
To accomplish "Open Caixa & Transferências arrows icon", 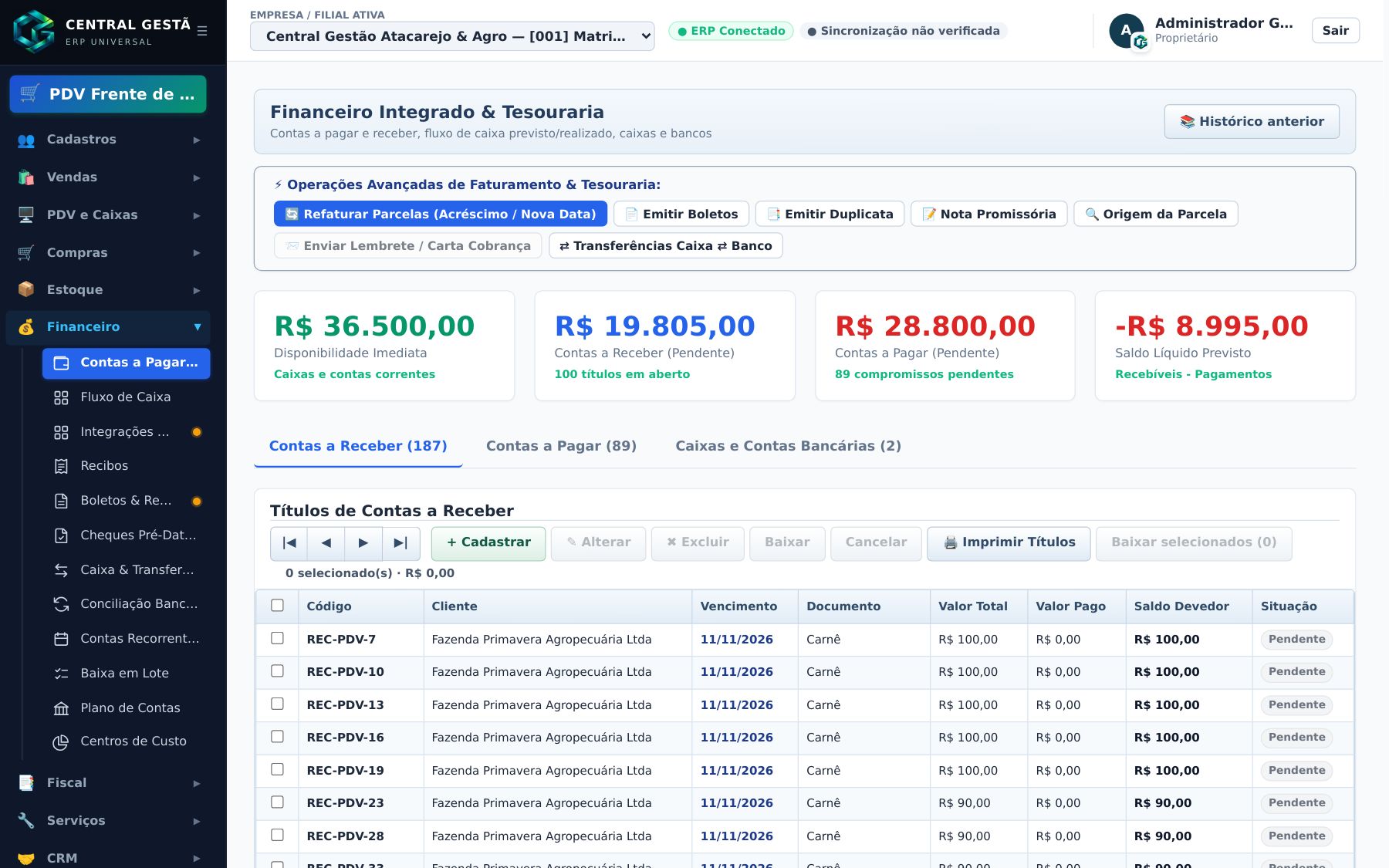I will pos(61,570).
